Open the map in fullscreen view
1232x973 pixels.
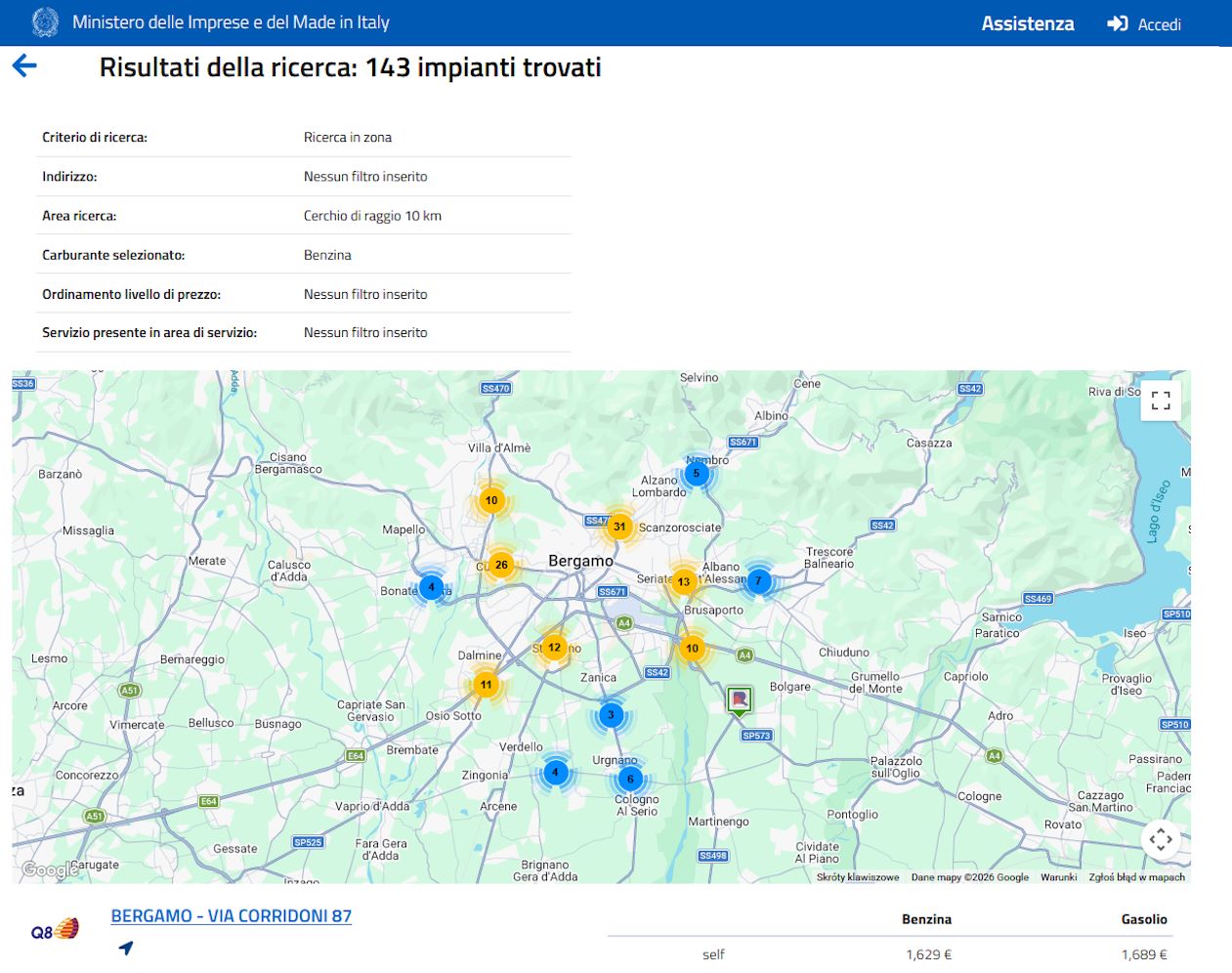(x=1161, y=401)
